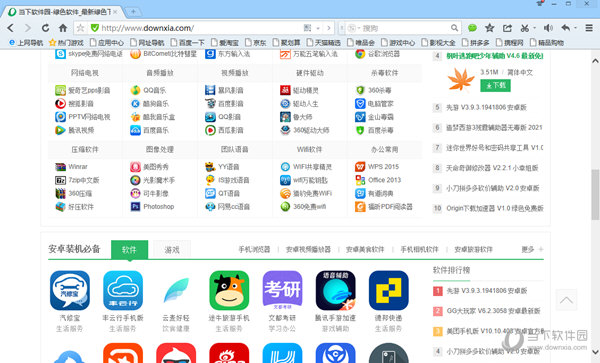This screenshot has width=600, height=363.
Task: Open the 安卓视频播放器 category link
Action: [308, 249]
